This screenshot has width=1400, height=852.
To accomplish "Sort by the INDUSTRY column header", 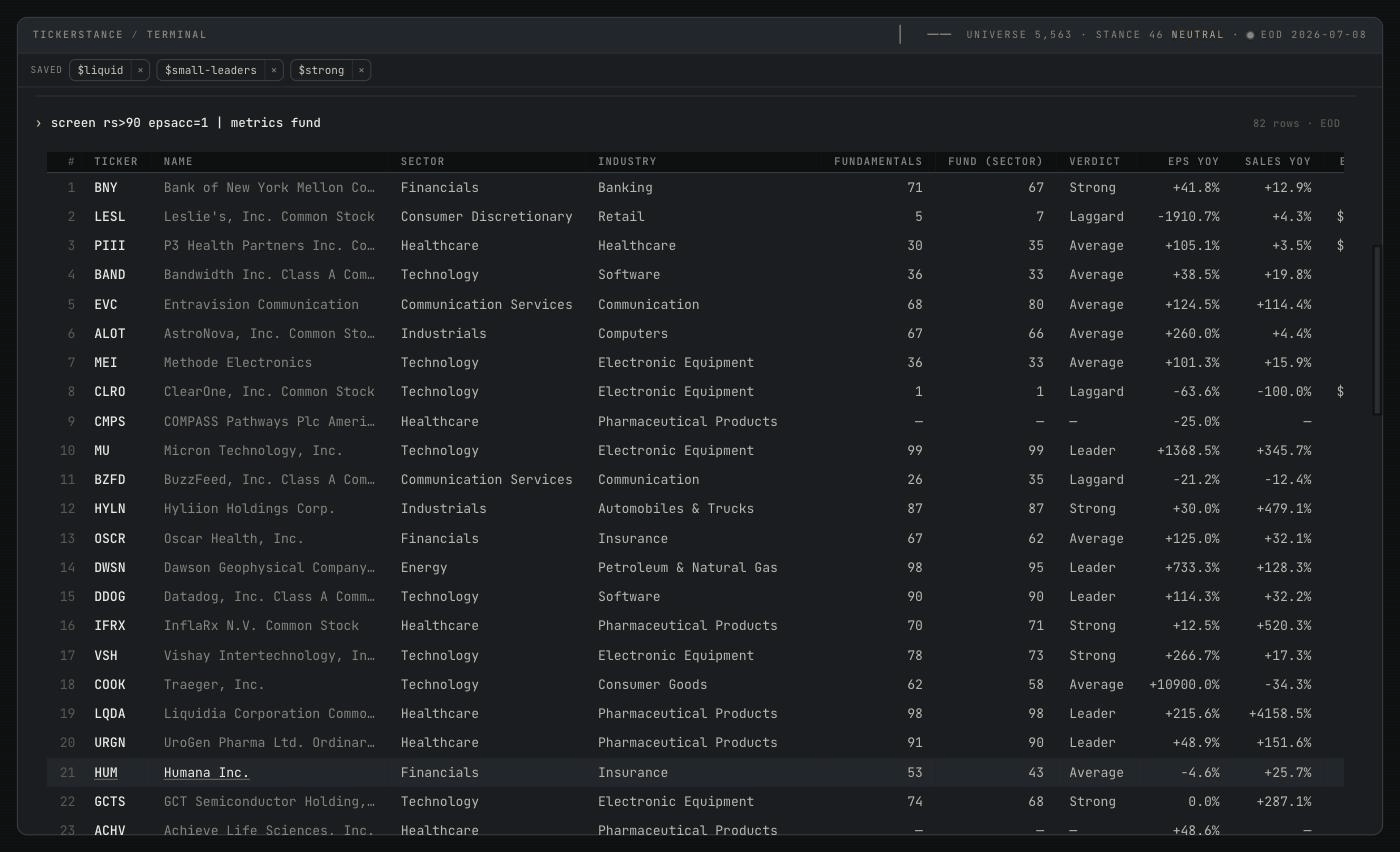I will [x=627, y=161].
